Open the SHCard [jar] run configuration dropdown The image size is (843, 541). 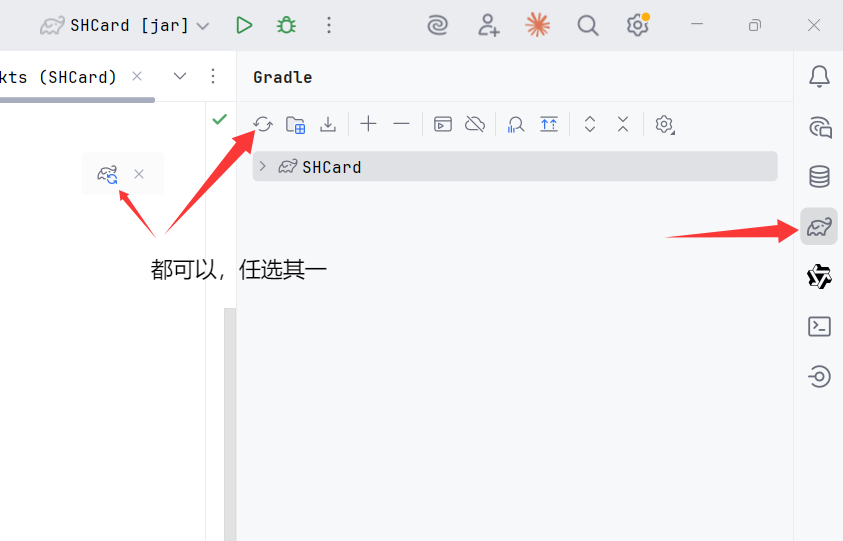[125, 25]
